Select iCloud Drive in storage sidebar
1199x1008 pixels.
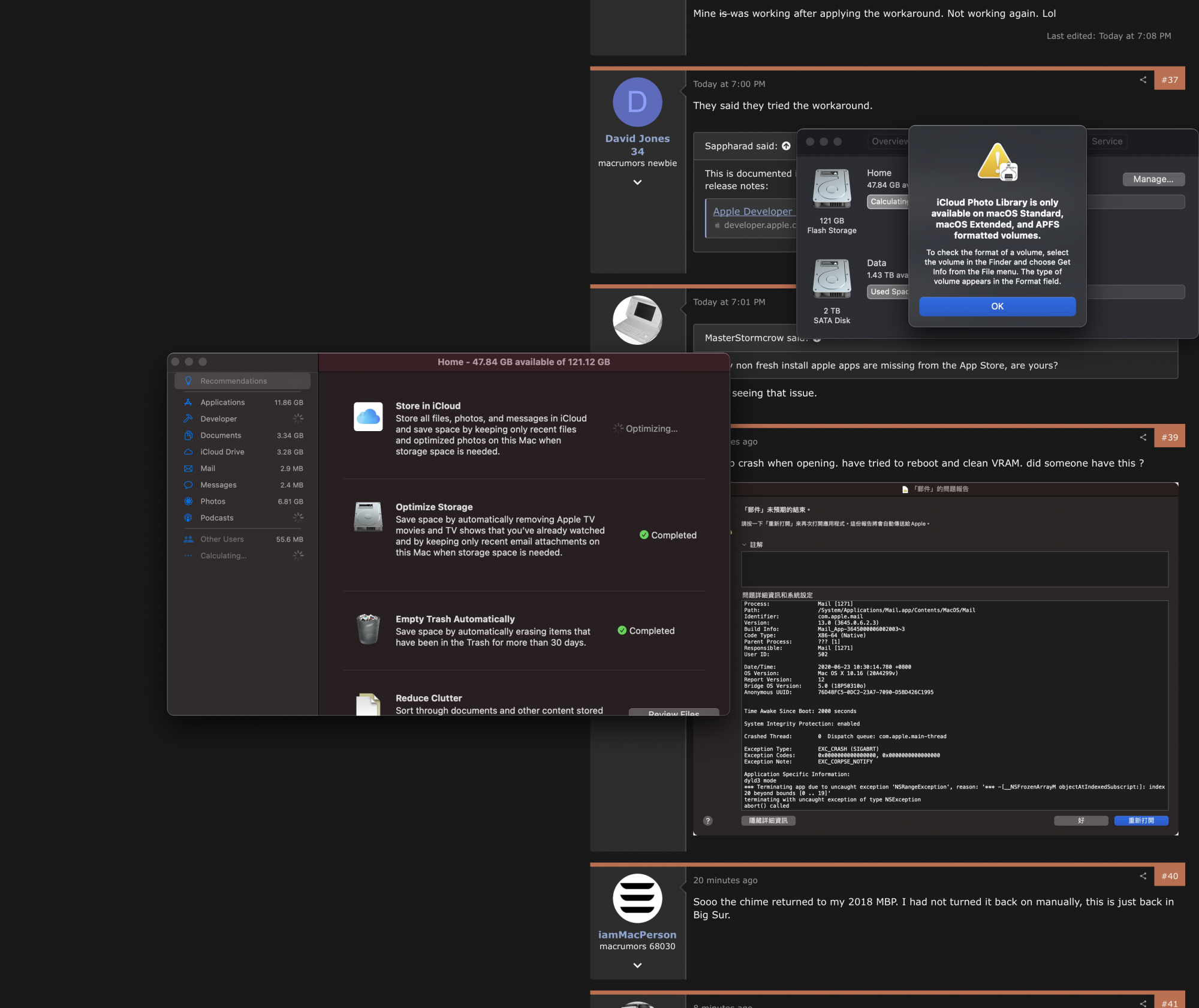click(x=242, y=452)
